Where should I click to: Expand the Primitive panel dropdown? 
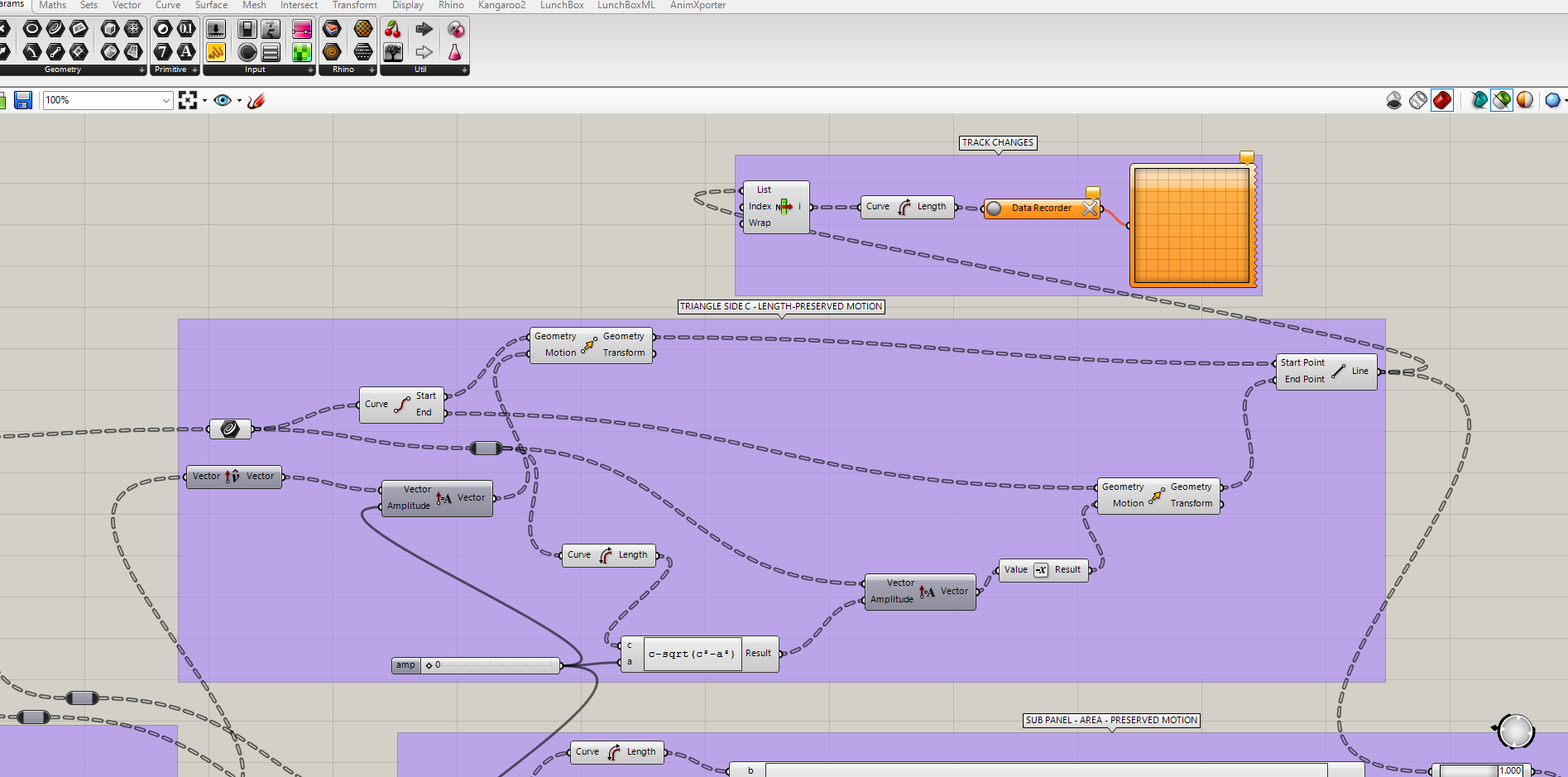click(x=194, y=70)
